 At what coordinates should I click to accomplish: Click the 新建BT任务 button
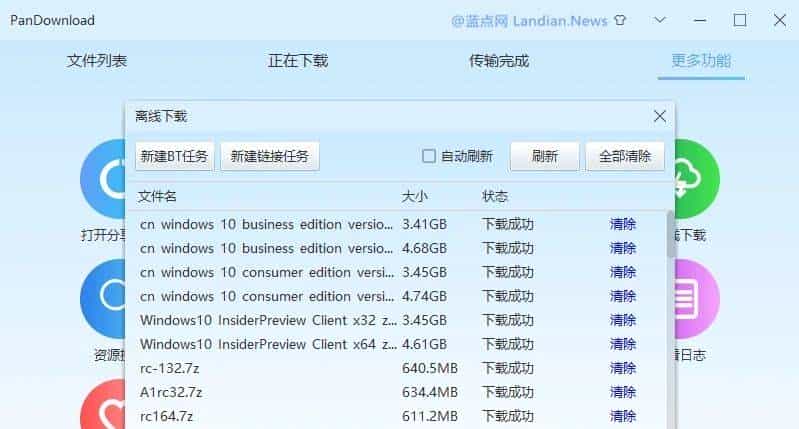[174, 156]
